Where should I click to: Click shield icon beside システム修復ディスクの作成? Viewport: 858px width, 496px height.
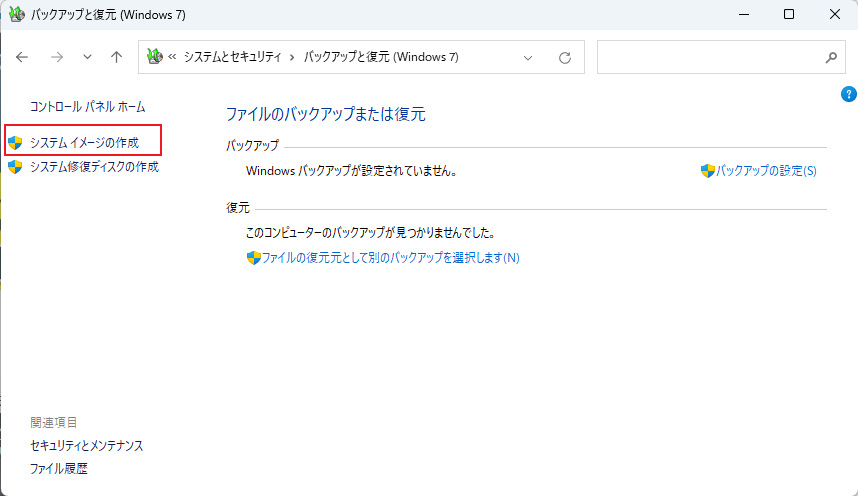[15, 166]
